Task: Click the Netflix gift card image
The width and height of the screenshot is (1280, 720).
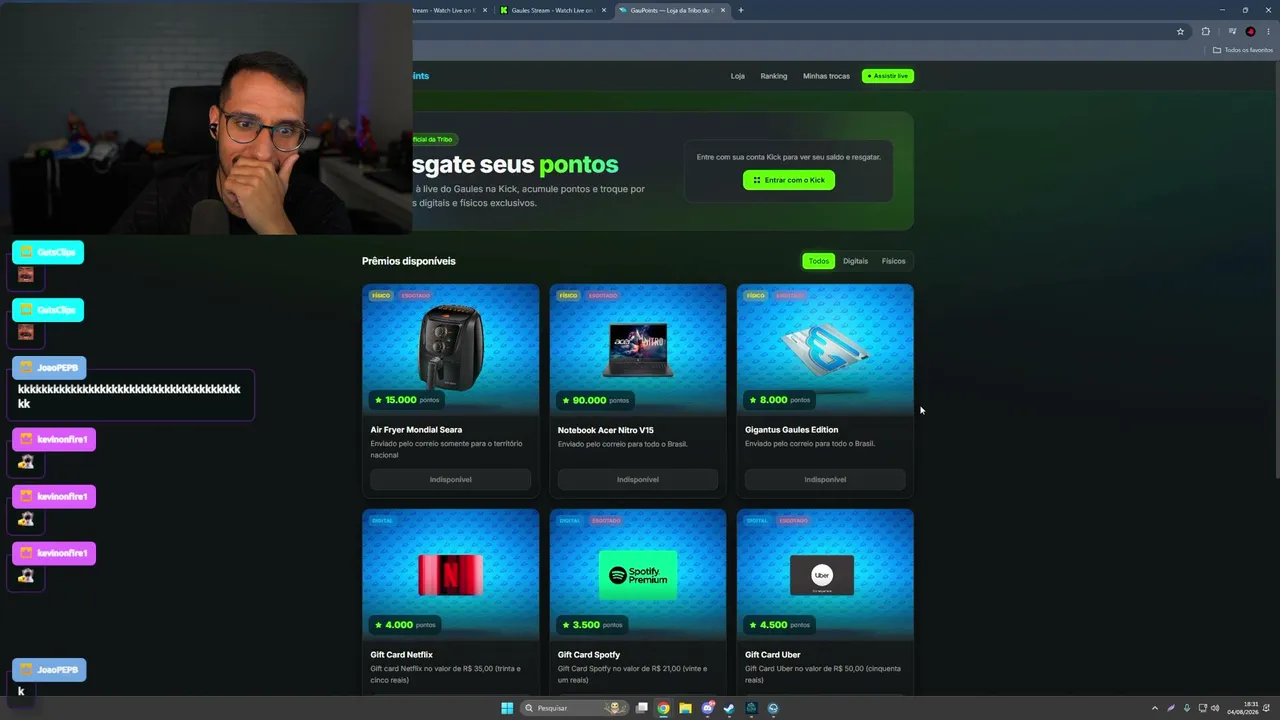Action: 451,575
